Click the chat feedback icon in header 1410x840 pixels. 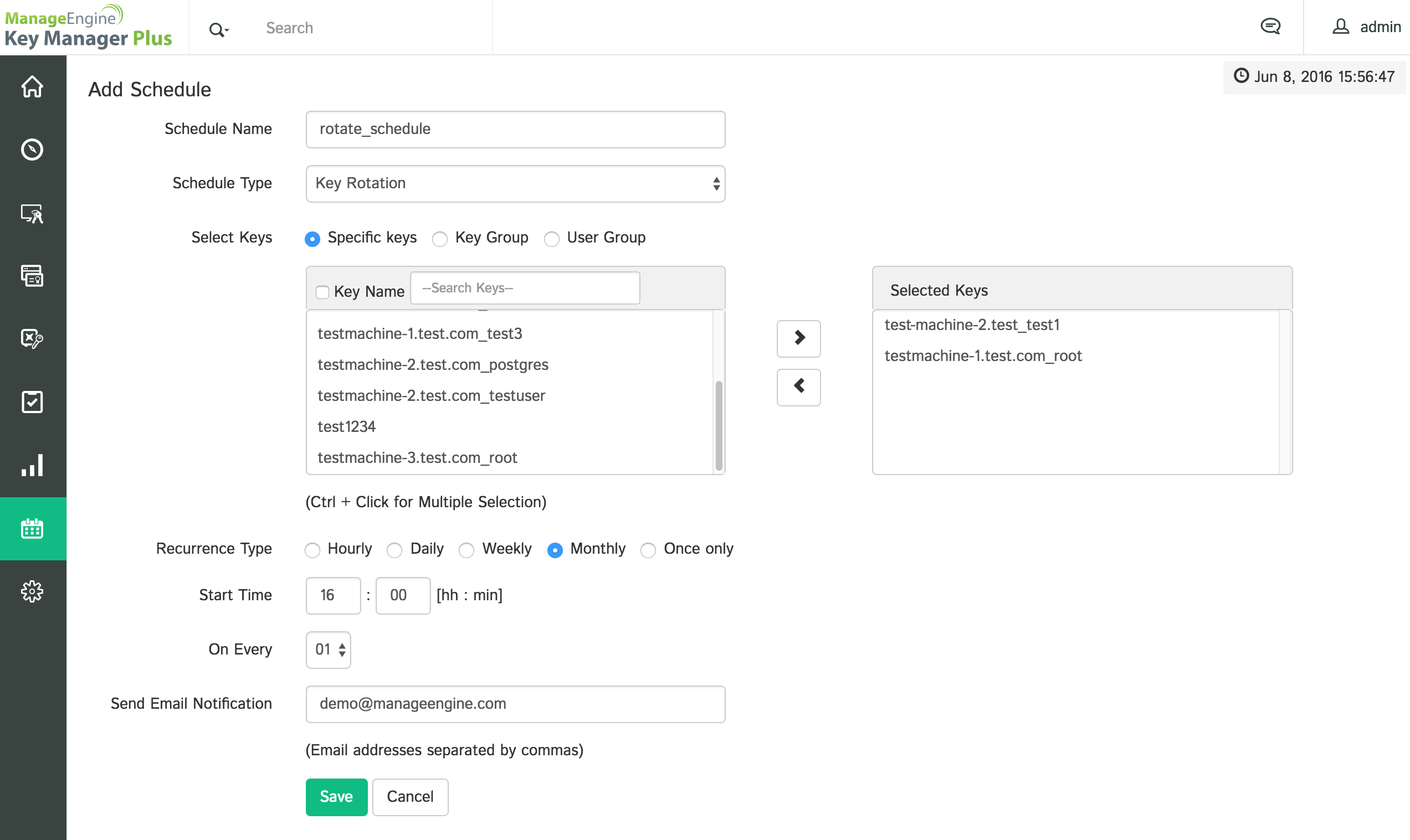pyautogui.click(x=1270, y=27)
